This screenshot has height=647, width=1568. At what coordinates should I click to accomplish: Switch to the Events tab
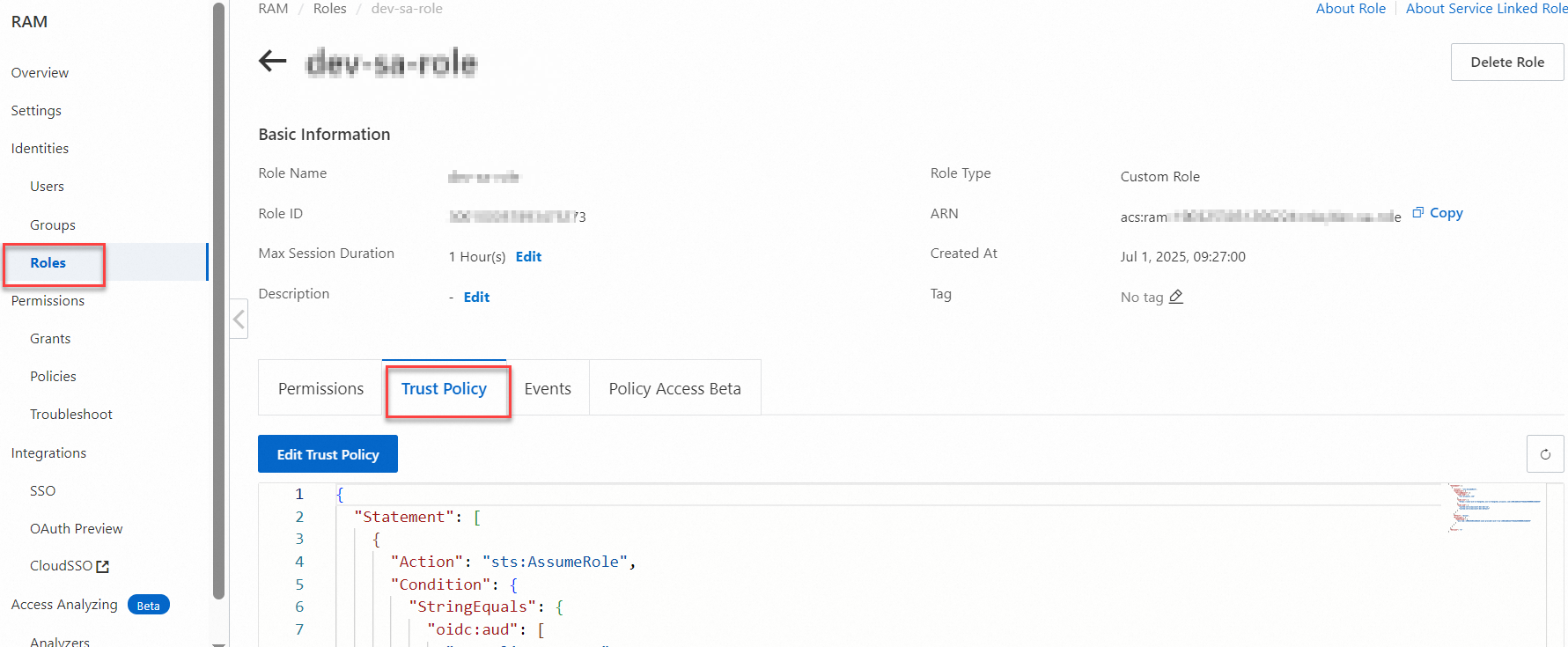(x=548, y=388)
